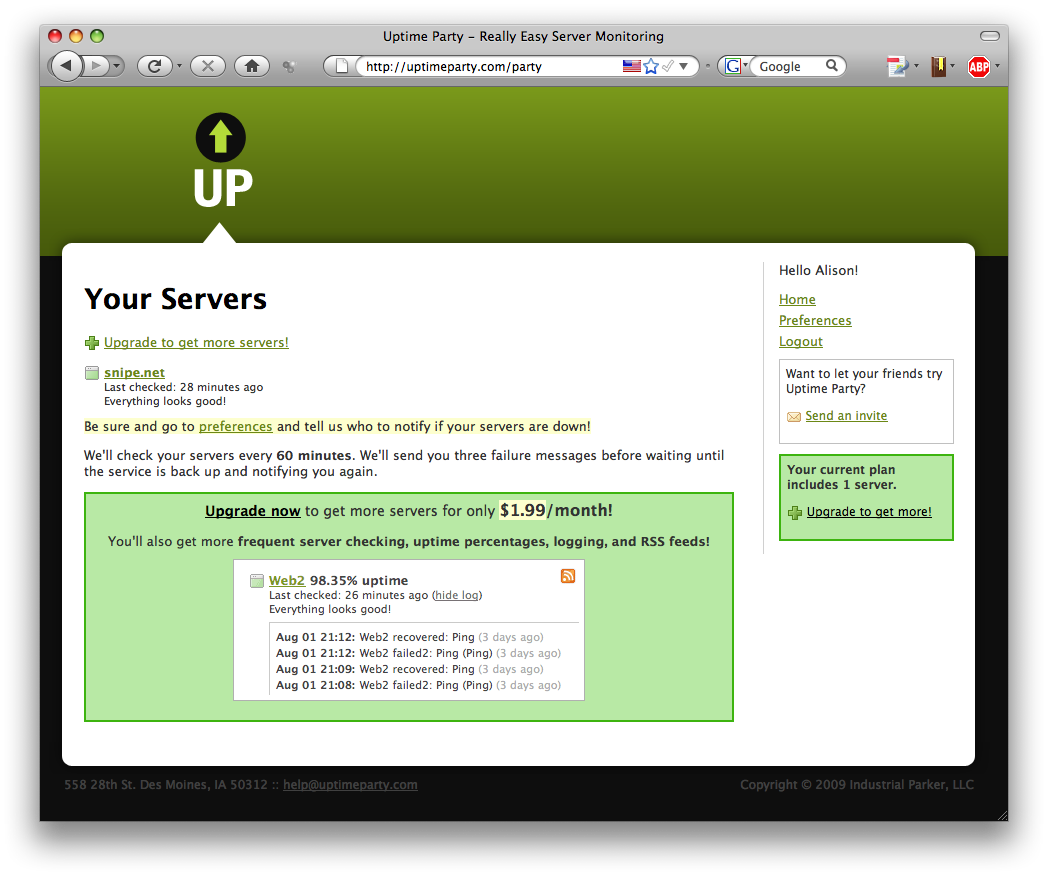Screen dimensions: 1048x876
Task: Click the '$1.99' price text
Action: point(523,510)
